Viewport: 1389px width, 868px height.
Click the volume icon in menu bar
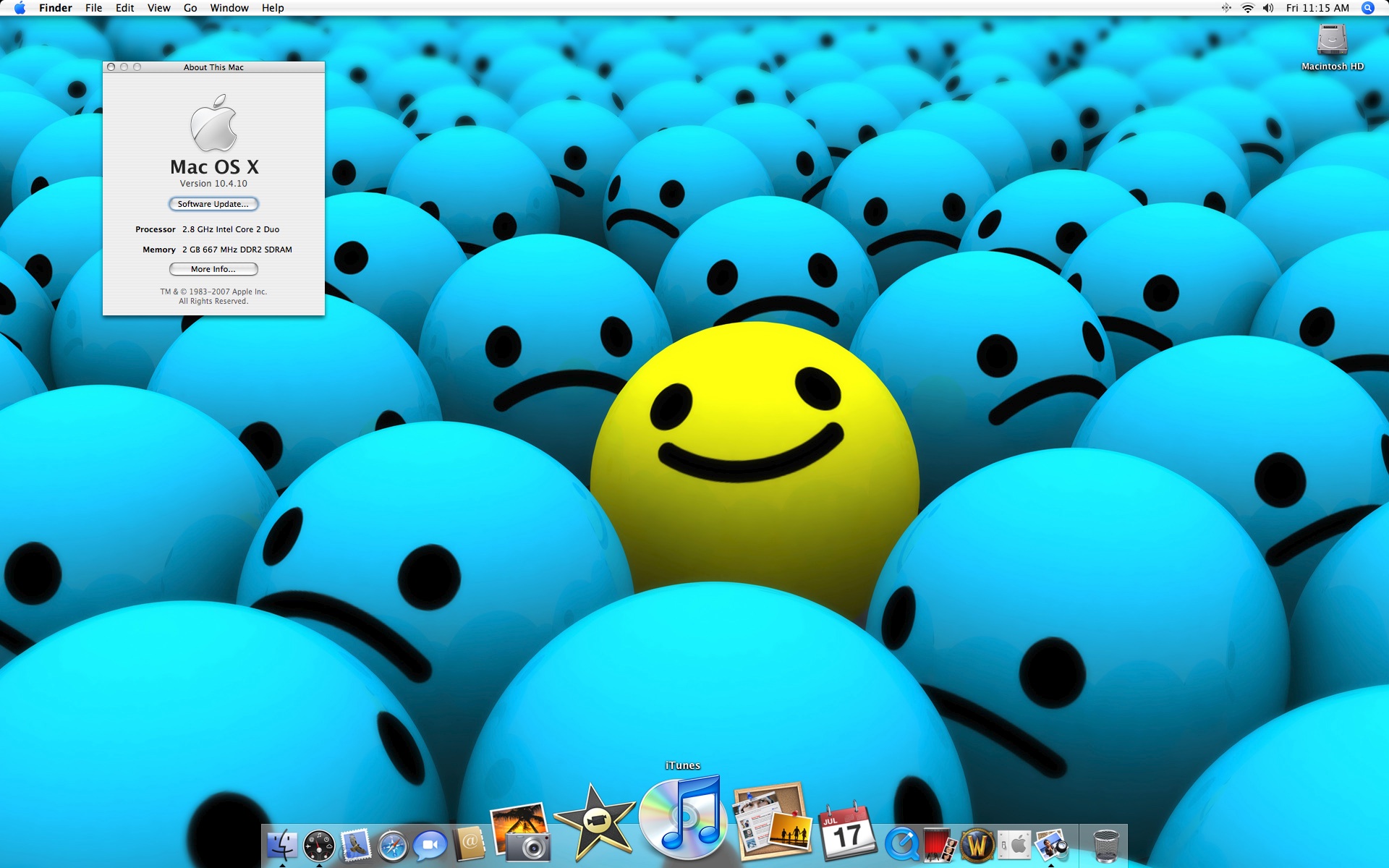tap(1268, 8)
